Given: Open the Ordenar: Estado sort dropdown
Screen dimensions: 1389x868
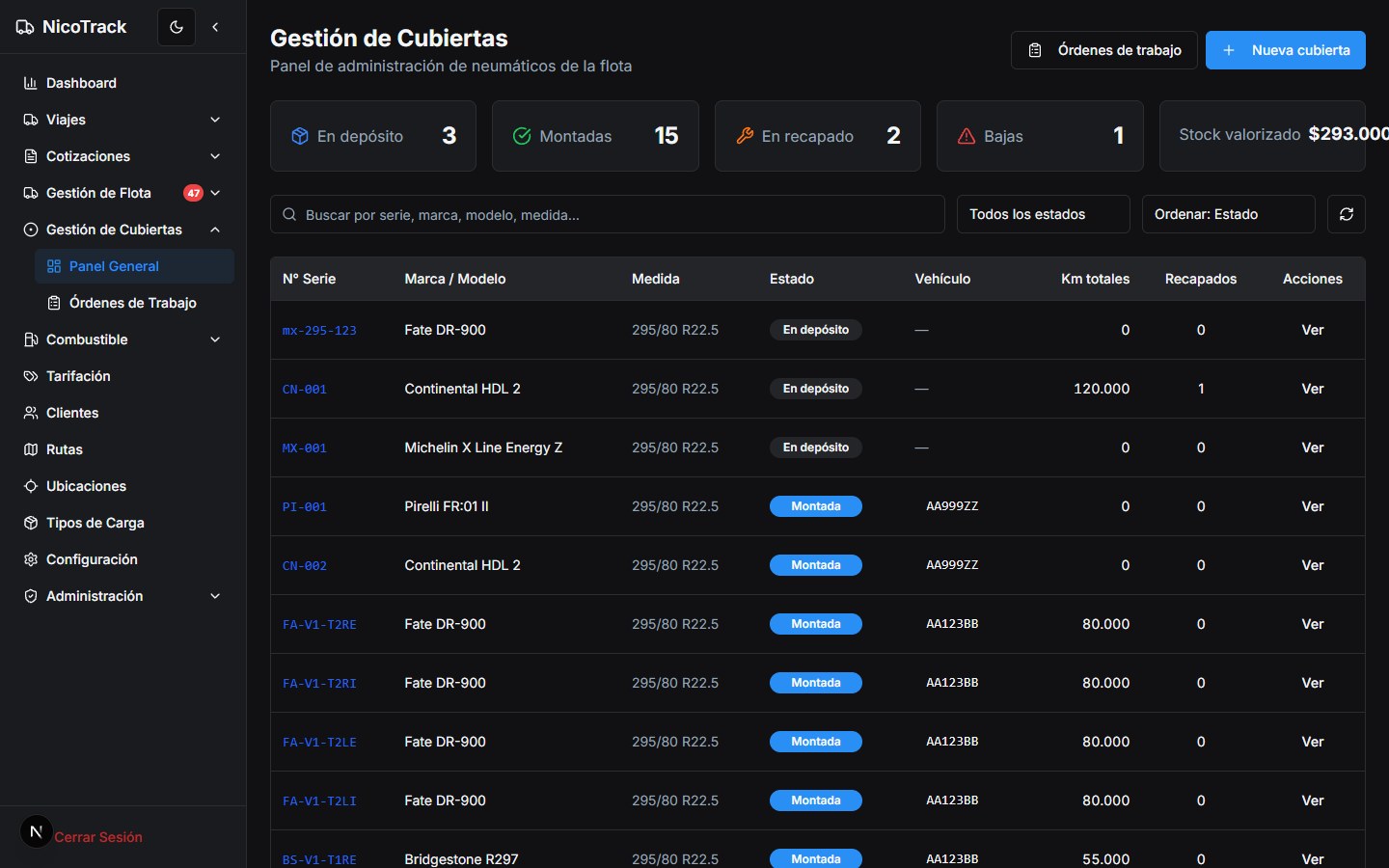Looking at the screenshot, I should click(x=1229, y=214).
